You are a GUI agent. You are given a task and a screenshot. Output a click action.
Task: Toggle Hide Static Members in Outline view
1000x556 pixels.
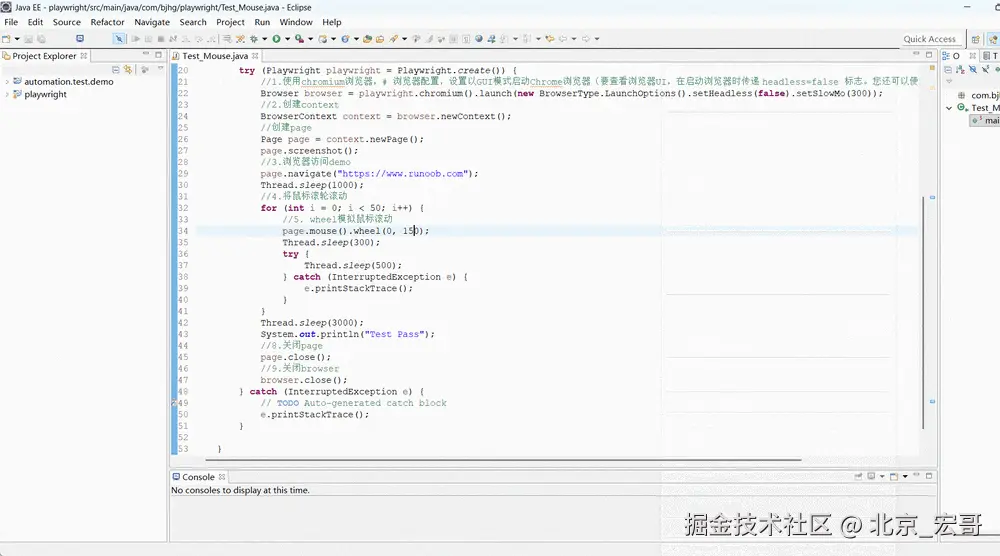[985, 70]
